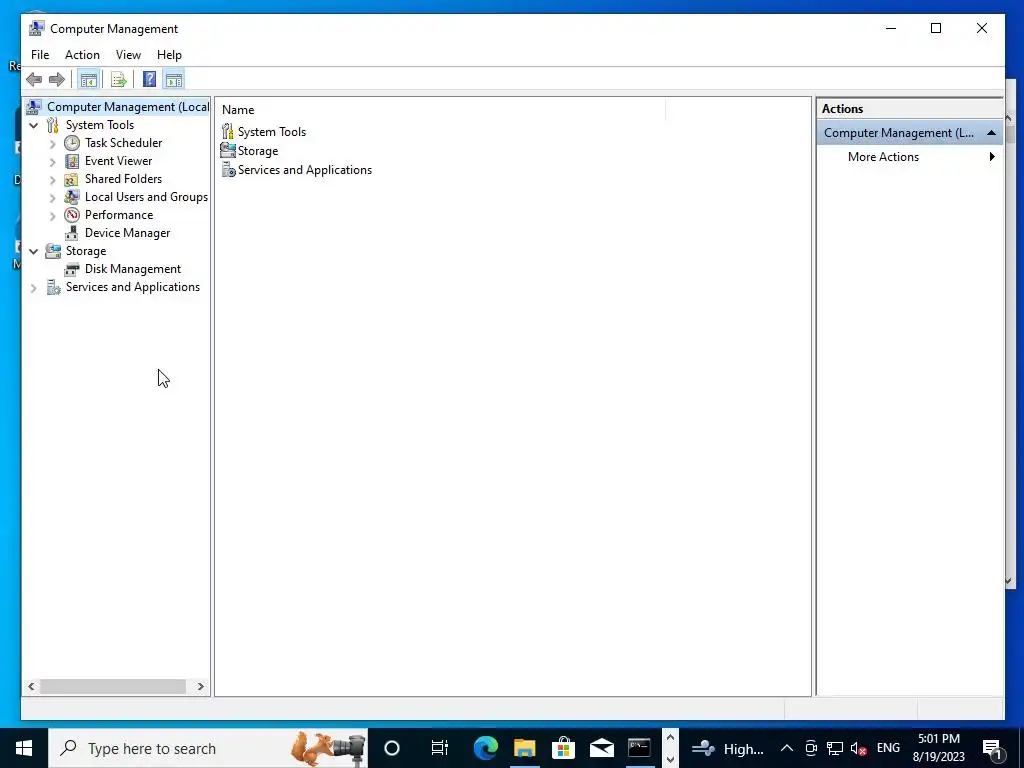Viewport: 1024px width, 768px height.
Task: Select Event Viewer icon in tree
Action: point(72,161)
